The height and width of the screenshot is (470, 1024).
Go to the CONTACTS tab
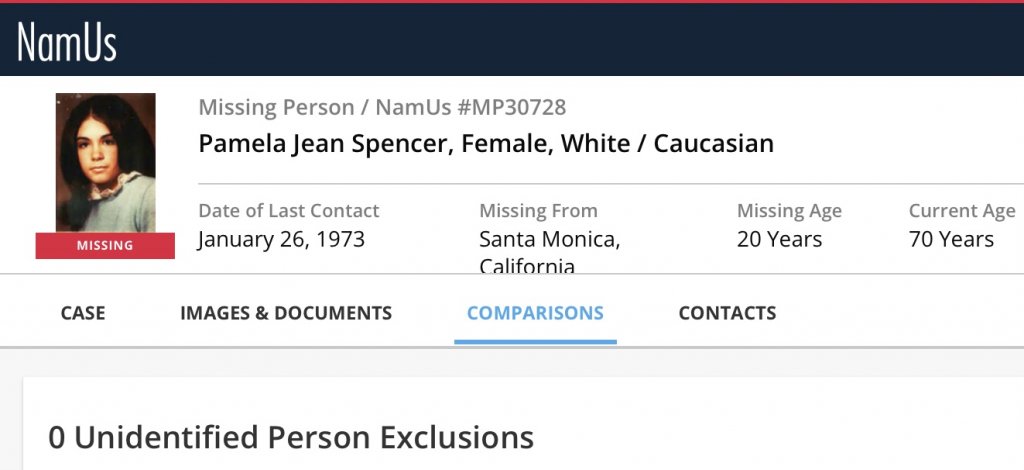click(x=727, y=313)
